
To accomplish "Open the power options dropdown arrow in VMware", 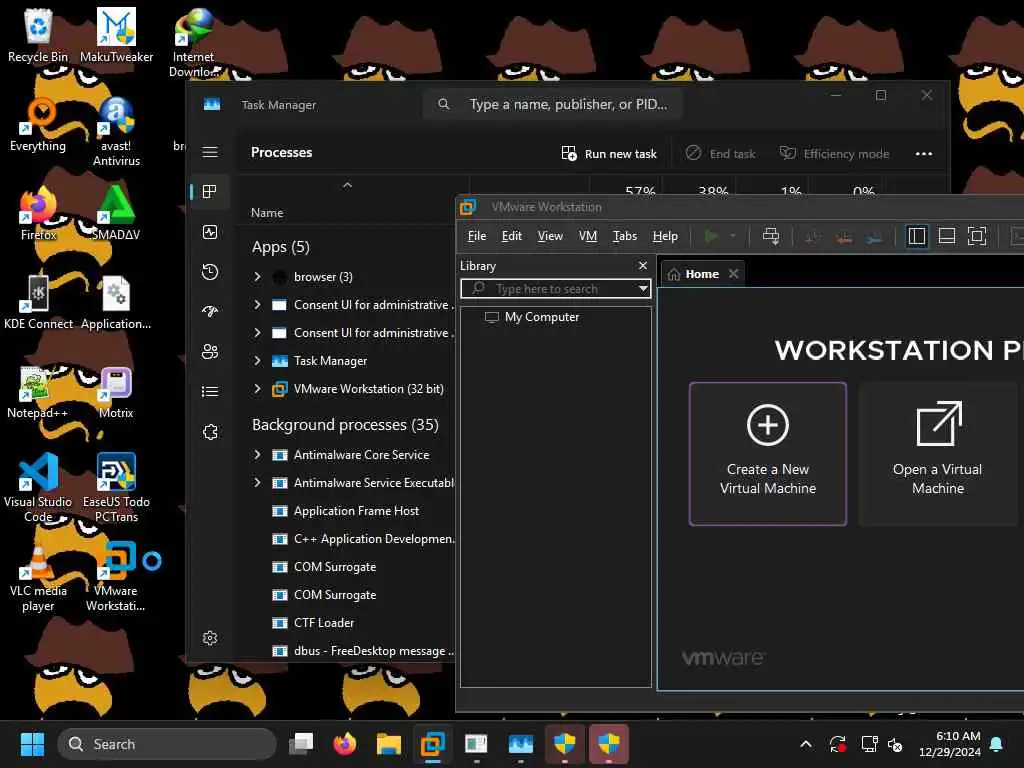I will click(733, 236).
